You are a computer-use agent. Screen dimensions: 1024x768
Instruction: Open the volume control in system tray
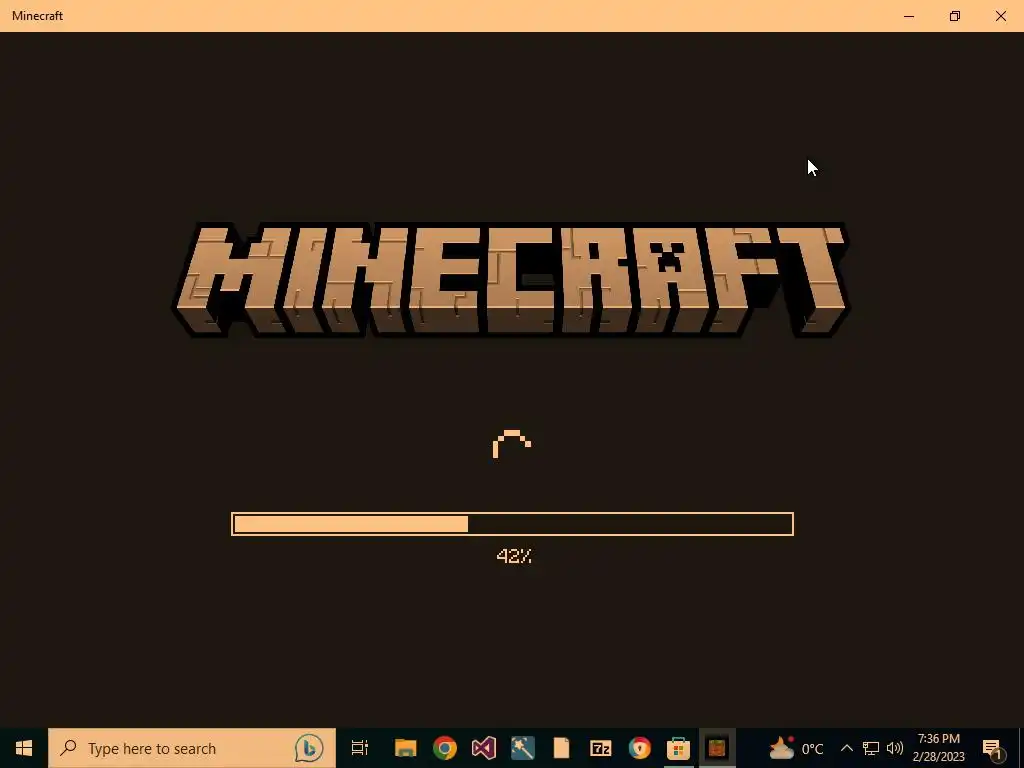pos(895,748)
